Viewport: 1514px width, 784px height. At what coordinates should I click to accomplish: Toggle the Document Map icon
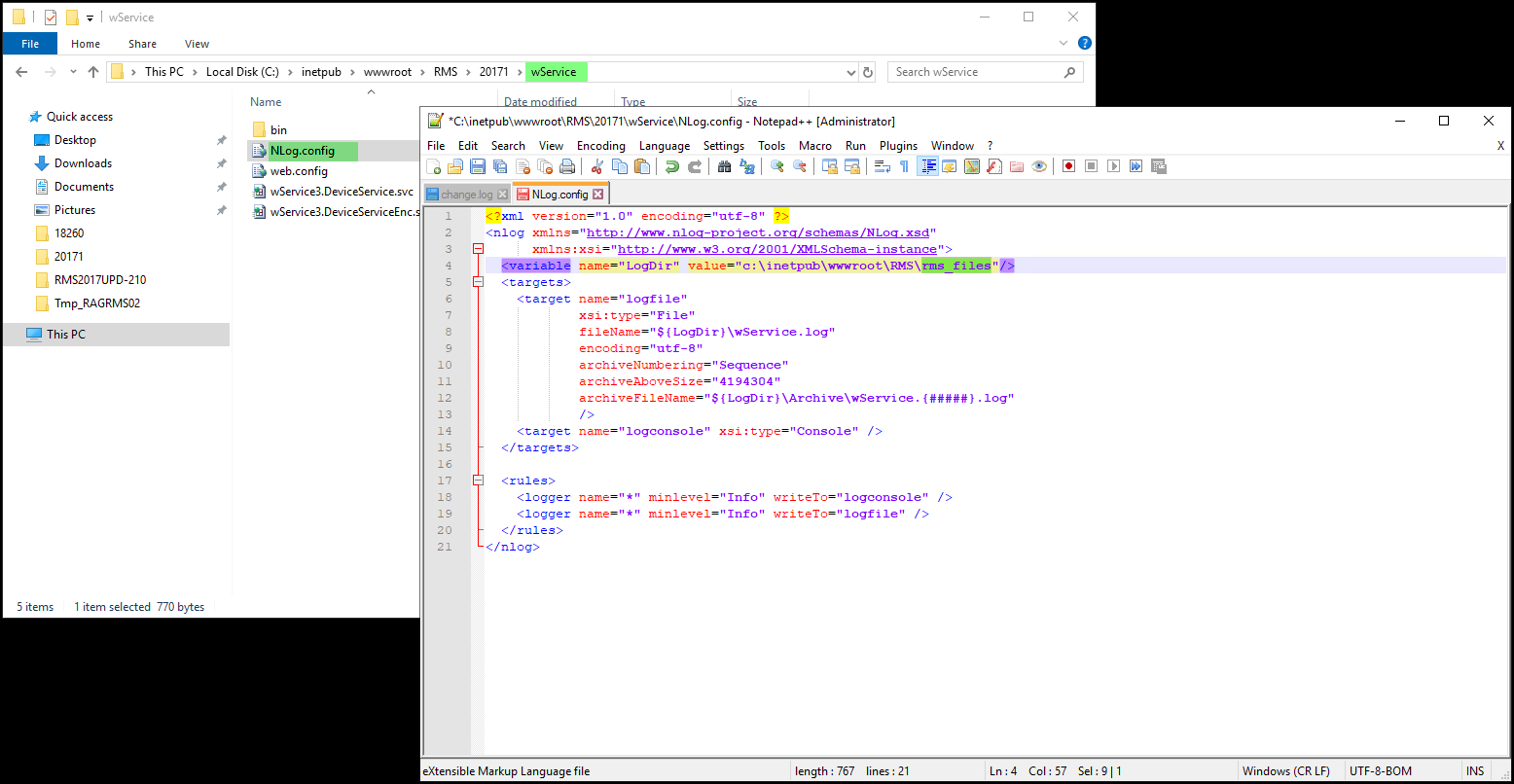point(971,166)
